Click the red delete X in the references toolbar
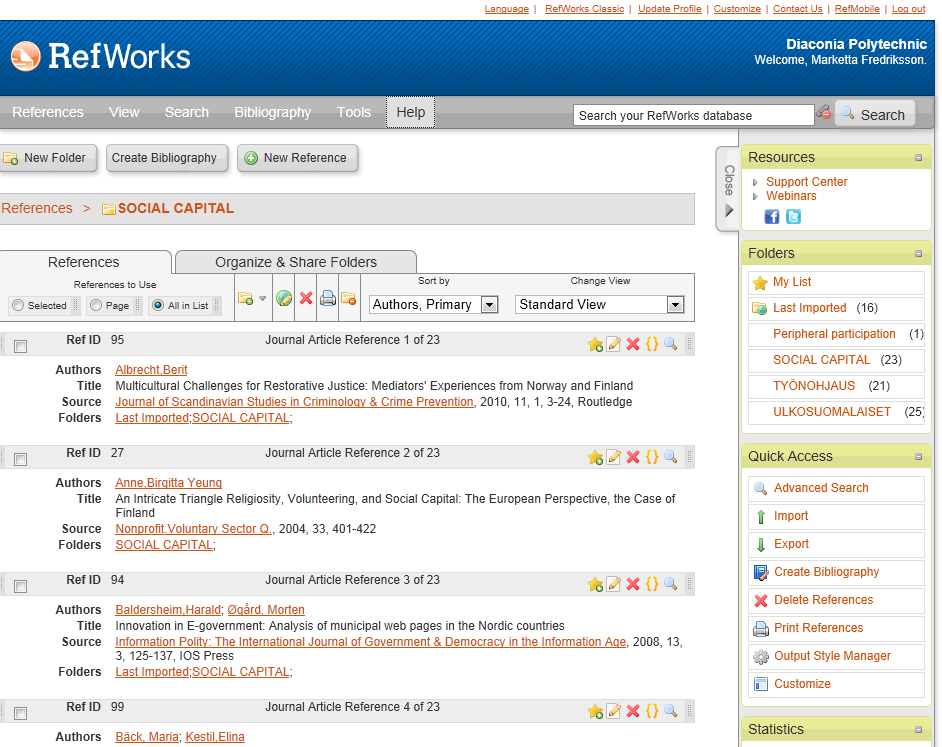Viewport: 942px width, 747px height. coord(306,298)
